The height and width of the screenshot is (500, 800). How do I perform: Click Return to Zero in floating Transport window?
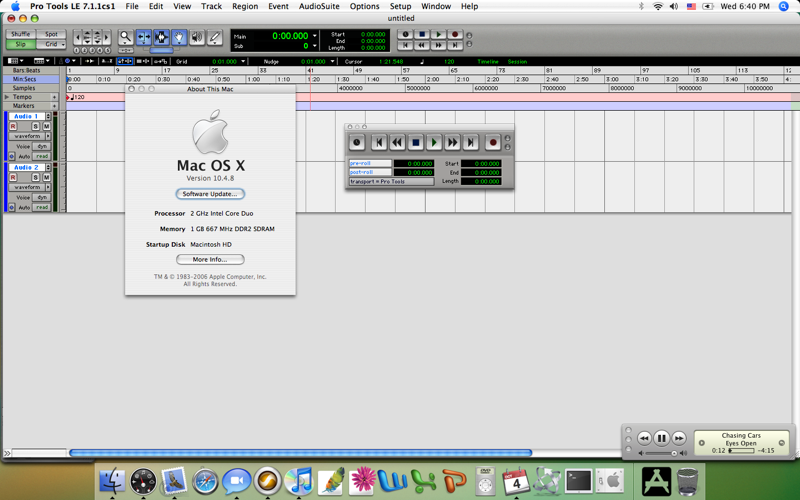[x=379, y=142]
